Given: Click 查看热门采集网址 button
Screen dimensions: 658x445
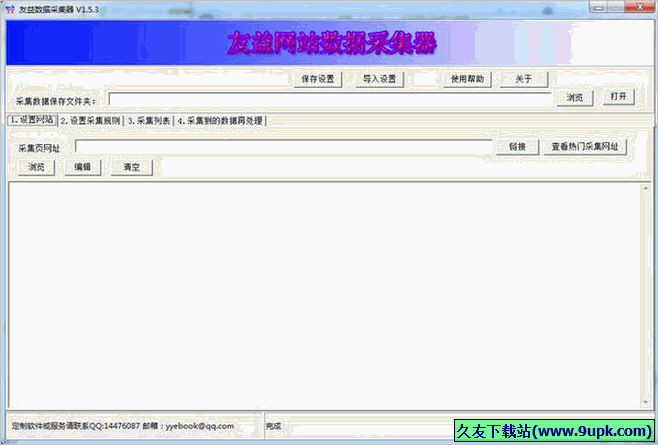Looking at the screenshot, I should tap(585, 147).
